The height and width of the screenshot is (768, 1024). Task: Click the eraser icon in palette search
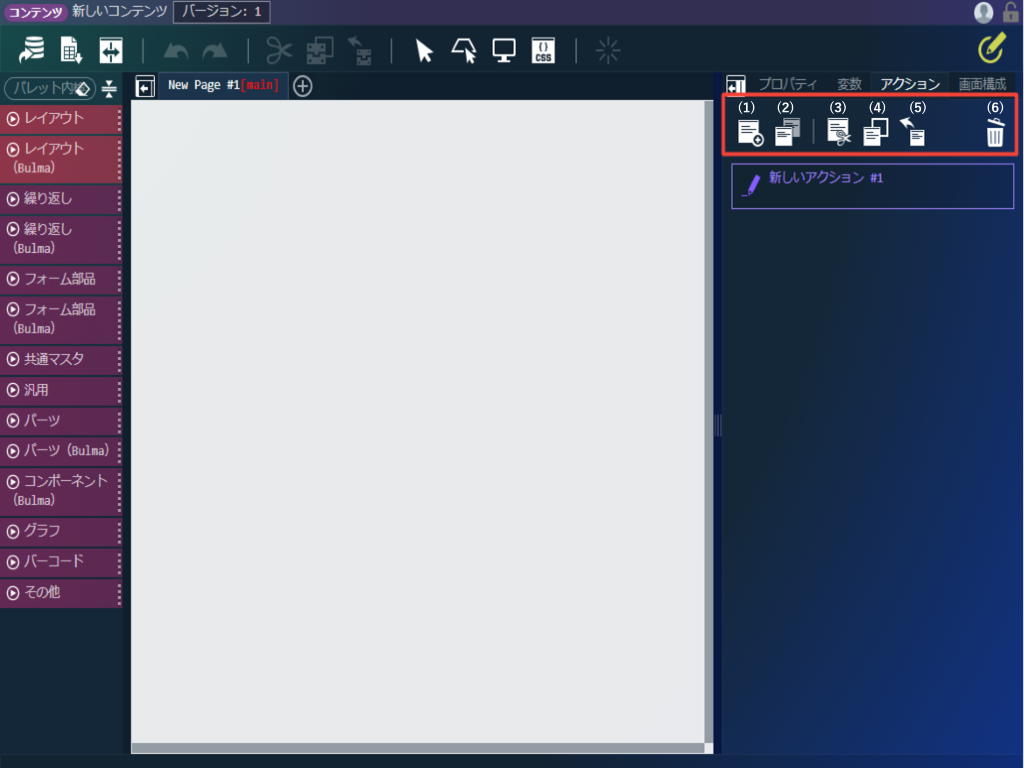point(82,89)
